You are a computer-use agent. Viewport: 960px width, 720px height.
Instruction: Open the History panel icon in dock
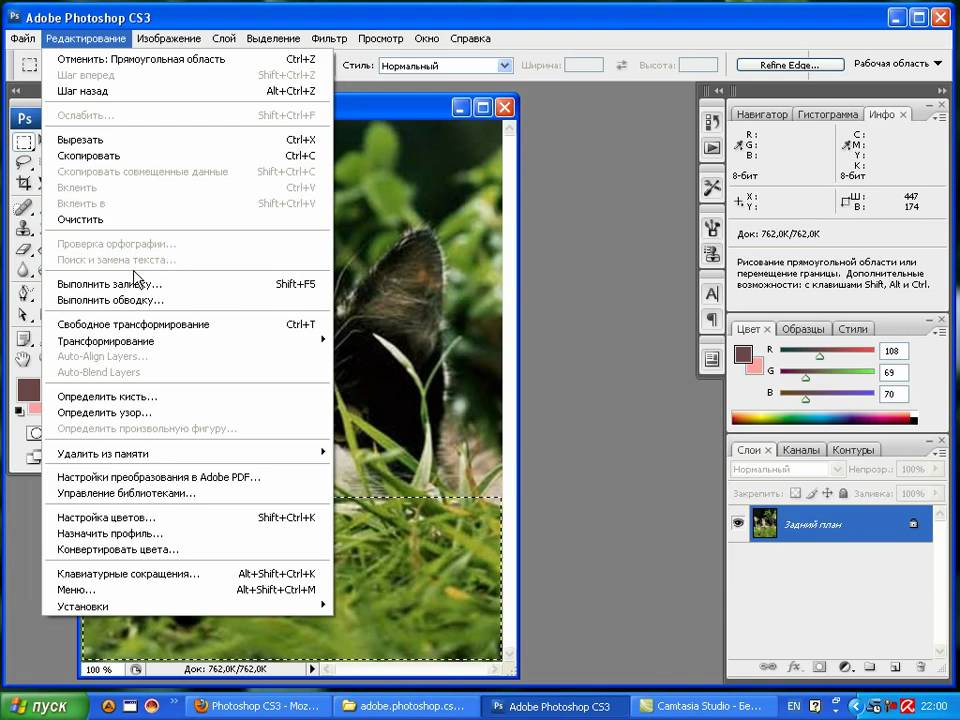[x=712, y=122]
